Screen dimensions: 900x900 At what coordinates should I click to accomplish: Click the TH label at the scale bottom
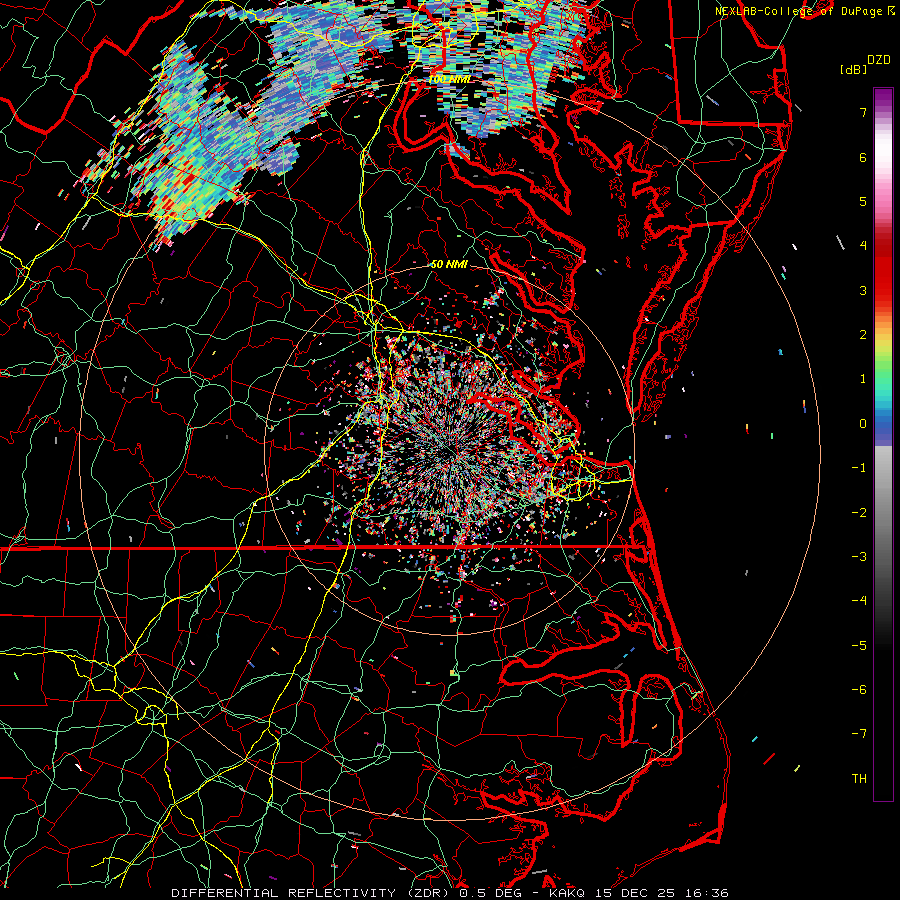[x=859, y=779]
